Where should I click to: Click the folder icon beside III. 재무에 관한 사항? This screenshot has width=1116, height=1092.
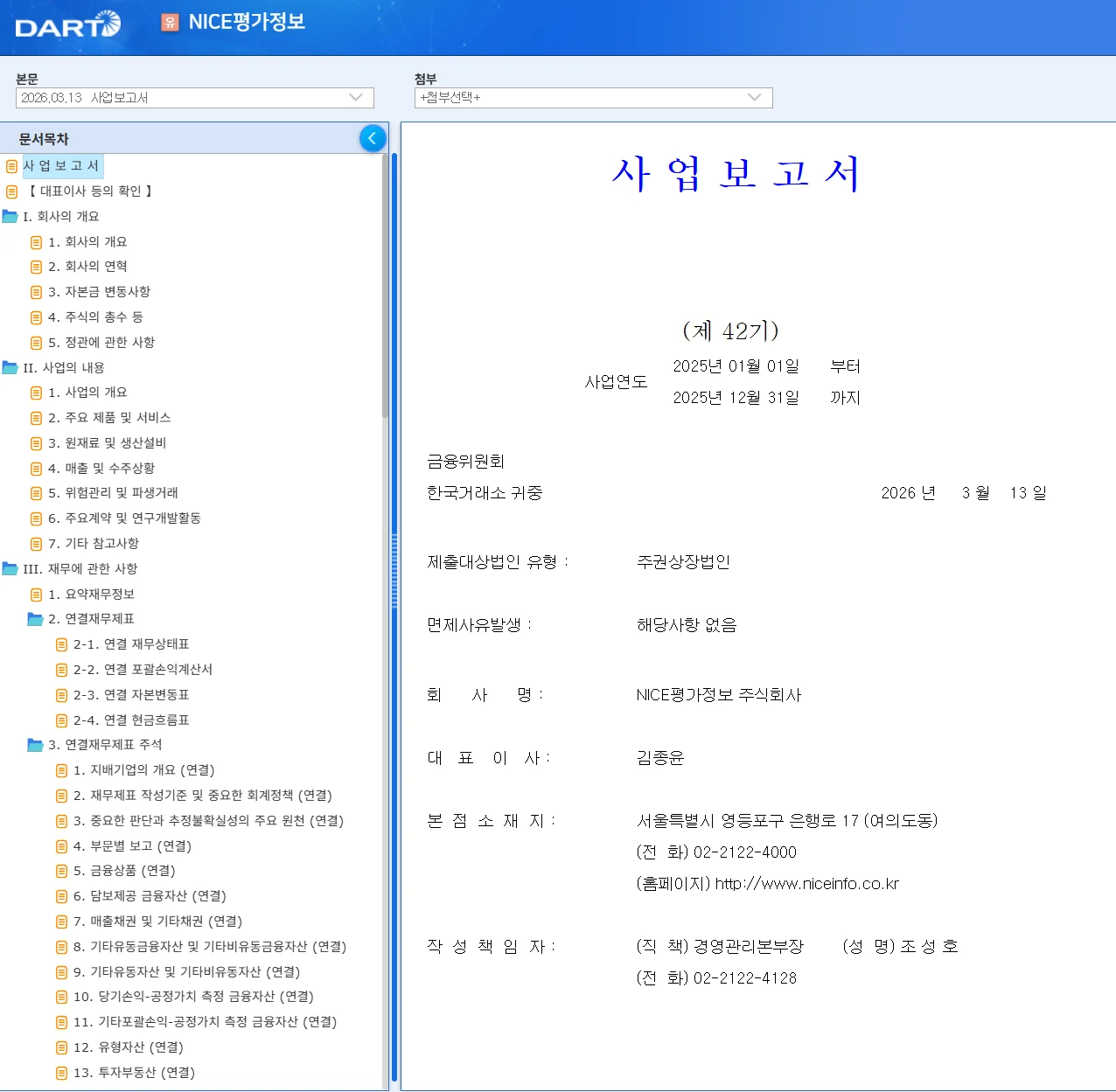pyautogui.click(x=10, y=568)
